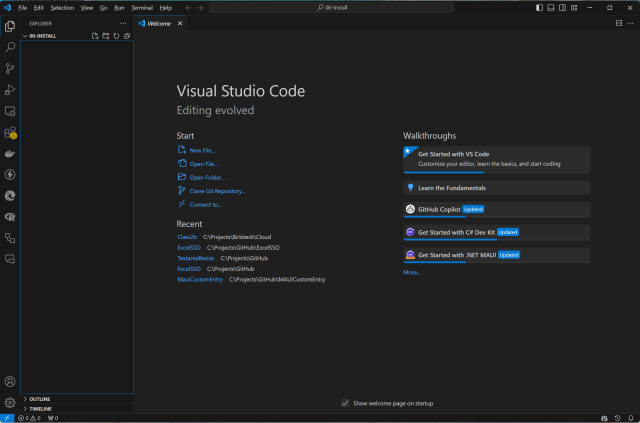This screenshot has height=423, width=640.
Task: Collapse the 00-INSTALL folder section
Action: click(42, 36)
